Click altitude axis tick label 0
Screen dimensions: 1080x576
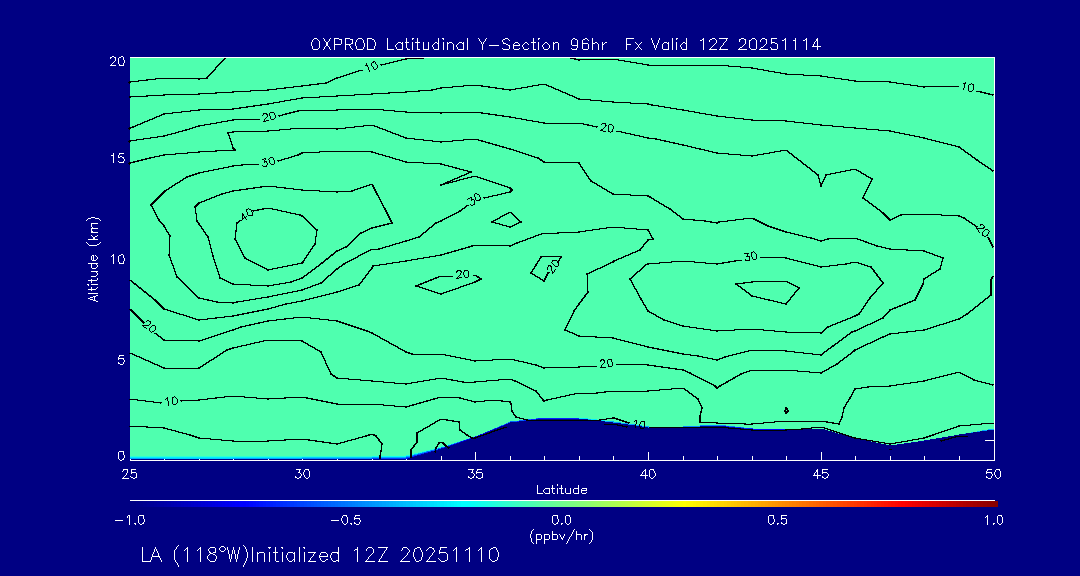pyautogui.click(x=121, y=455)
